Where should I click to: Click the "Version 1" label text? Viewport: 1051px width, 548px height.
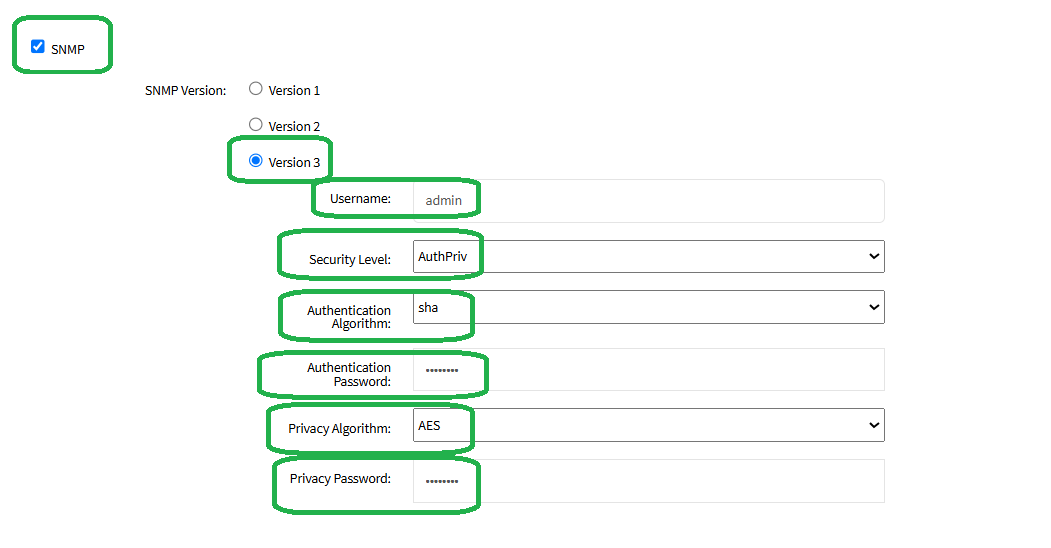[294, 91]
